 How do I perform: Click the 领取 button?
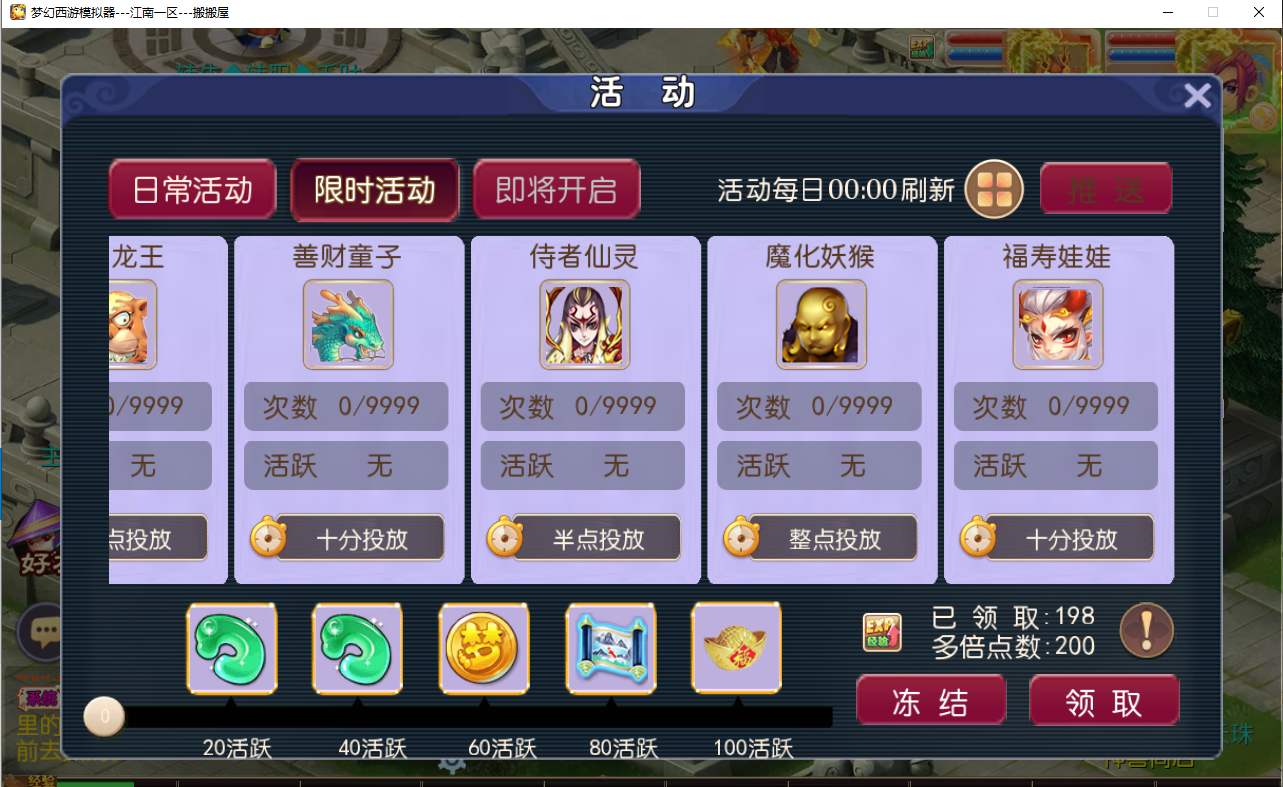(1104, 702)
